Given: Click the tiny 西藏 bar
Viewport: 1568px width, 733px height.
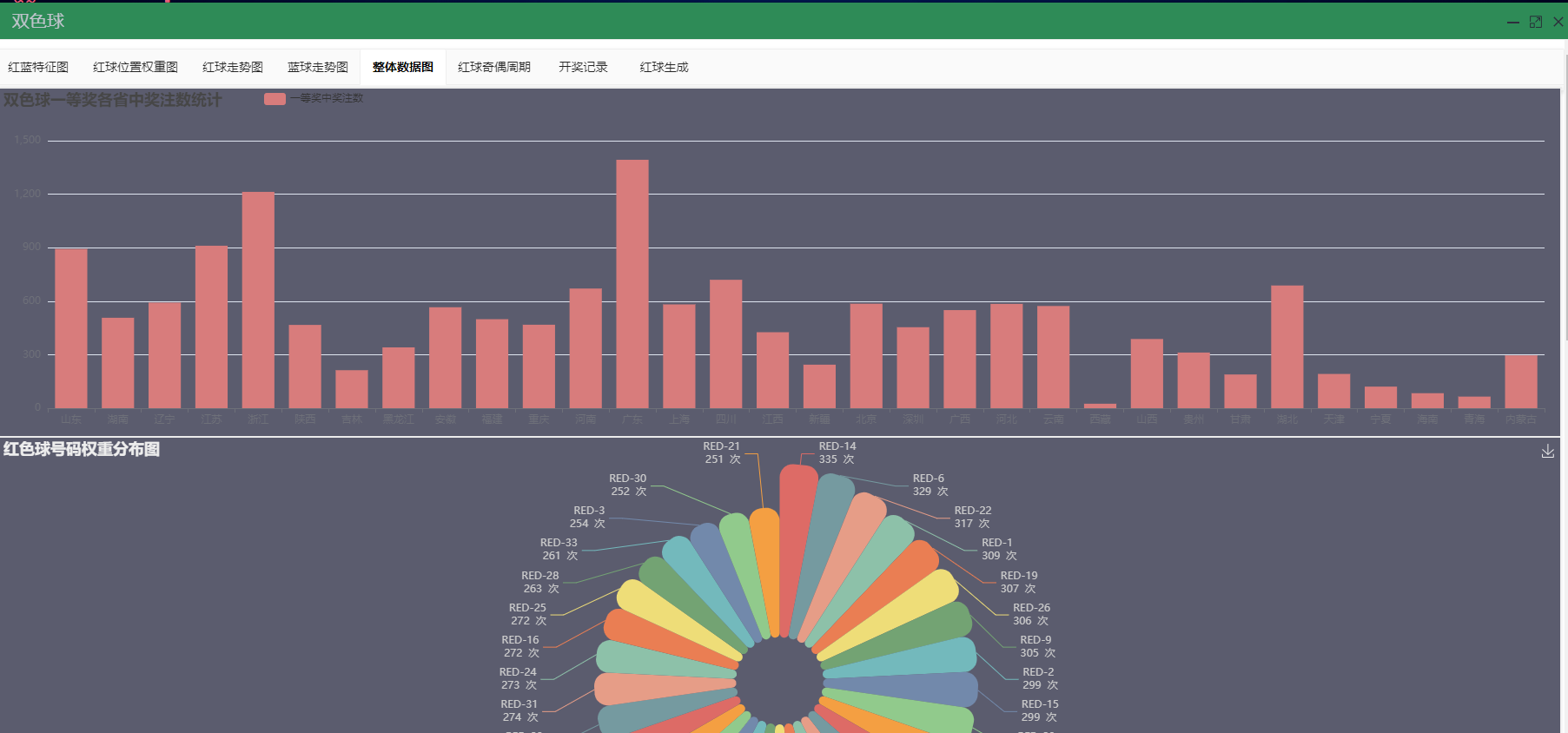Looking at the screenshot, I should tap(1100, 406).
